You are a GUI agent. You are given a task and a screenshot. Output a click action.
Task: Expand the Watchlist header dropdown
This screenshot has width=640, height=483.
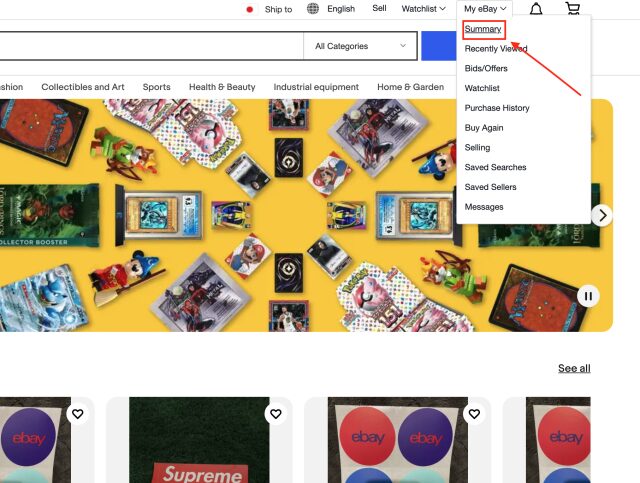coord(423,9)
